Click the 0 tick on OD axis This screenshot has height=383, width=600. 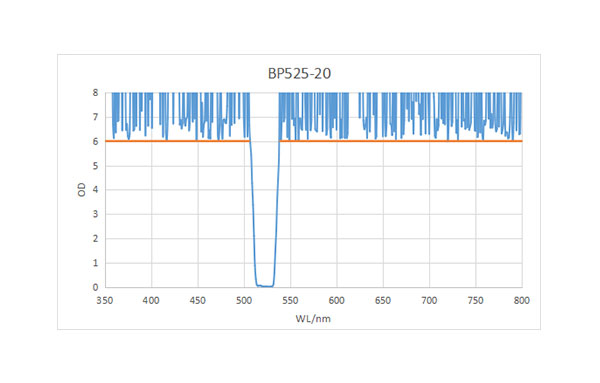[x=95, y=287]
